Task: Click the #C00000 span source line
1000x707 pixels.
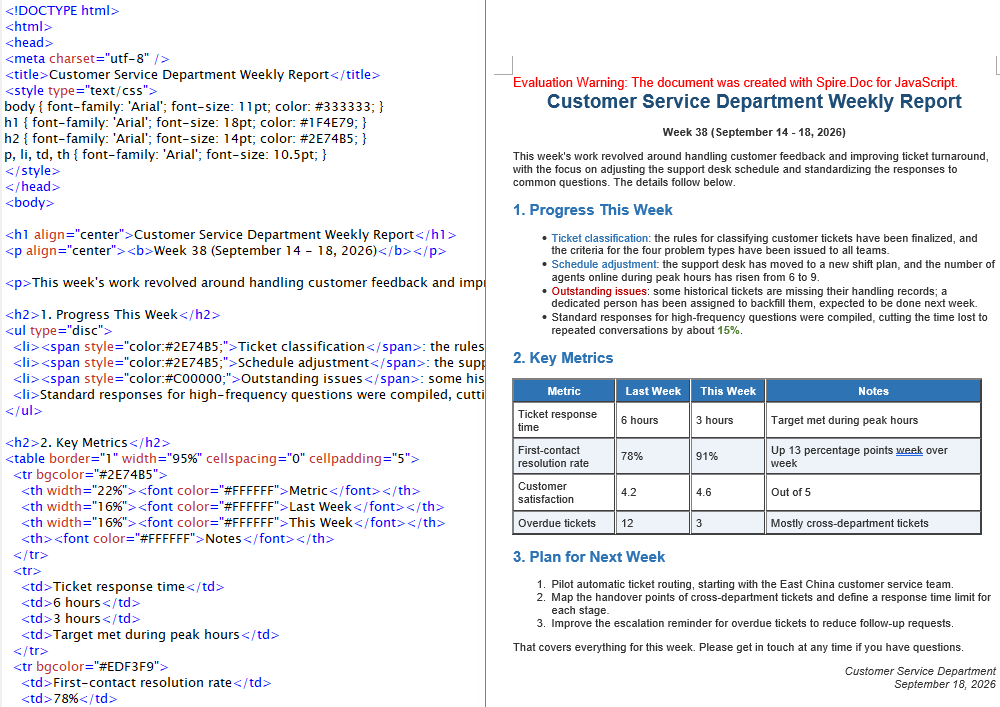Action: point(249,379)
